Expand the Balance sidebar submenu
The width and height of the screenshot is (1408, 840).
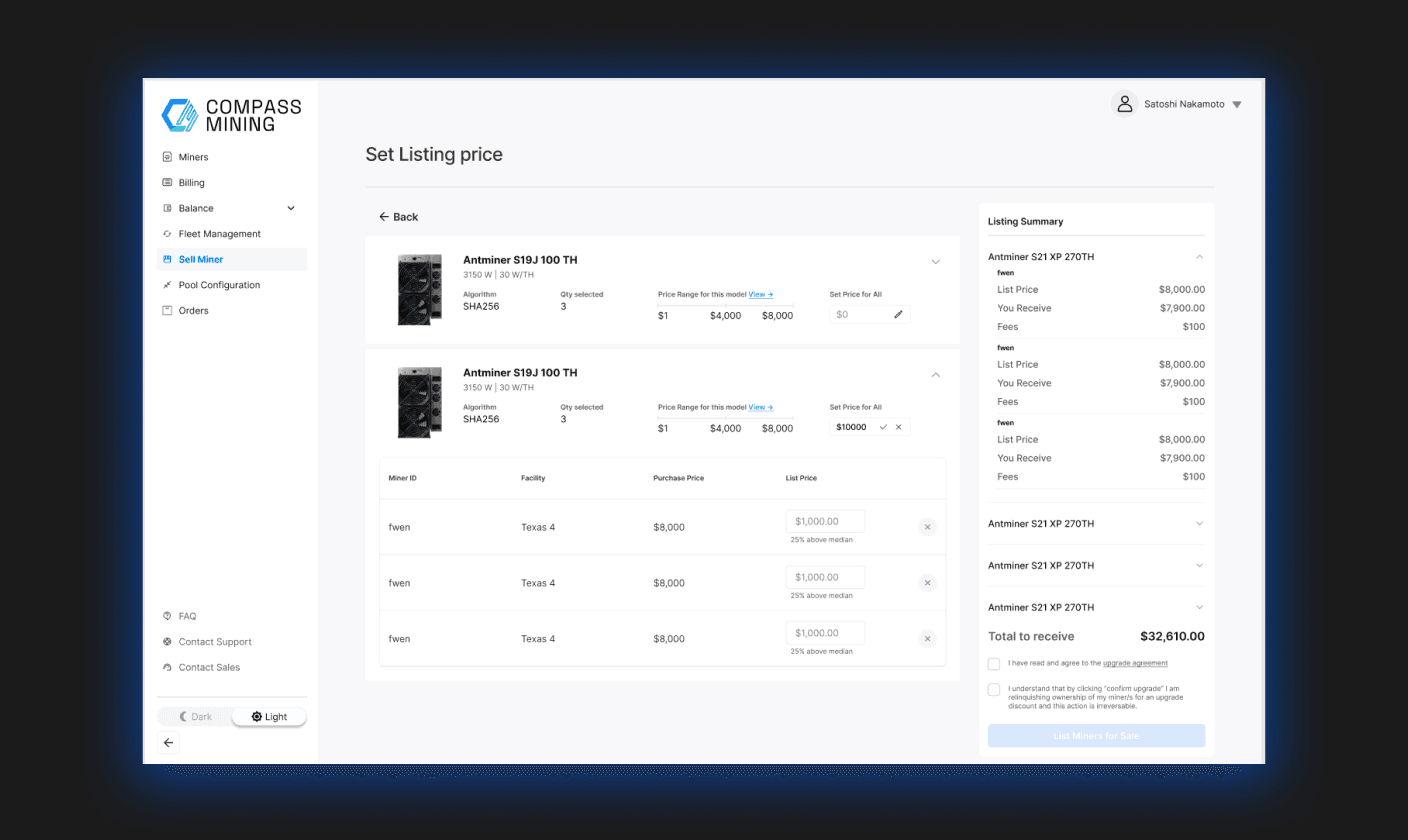tap(291, 208)
